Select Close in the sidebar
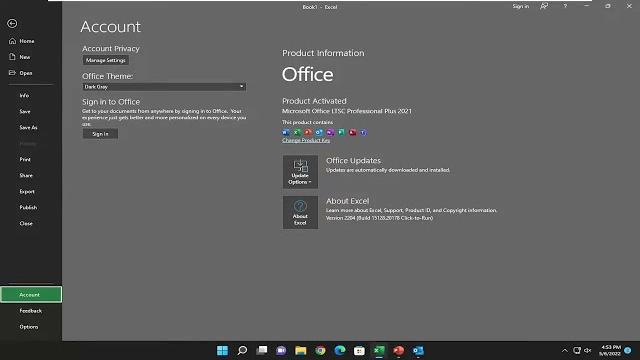This screenshot has height=360, width=640. point(26,223)
